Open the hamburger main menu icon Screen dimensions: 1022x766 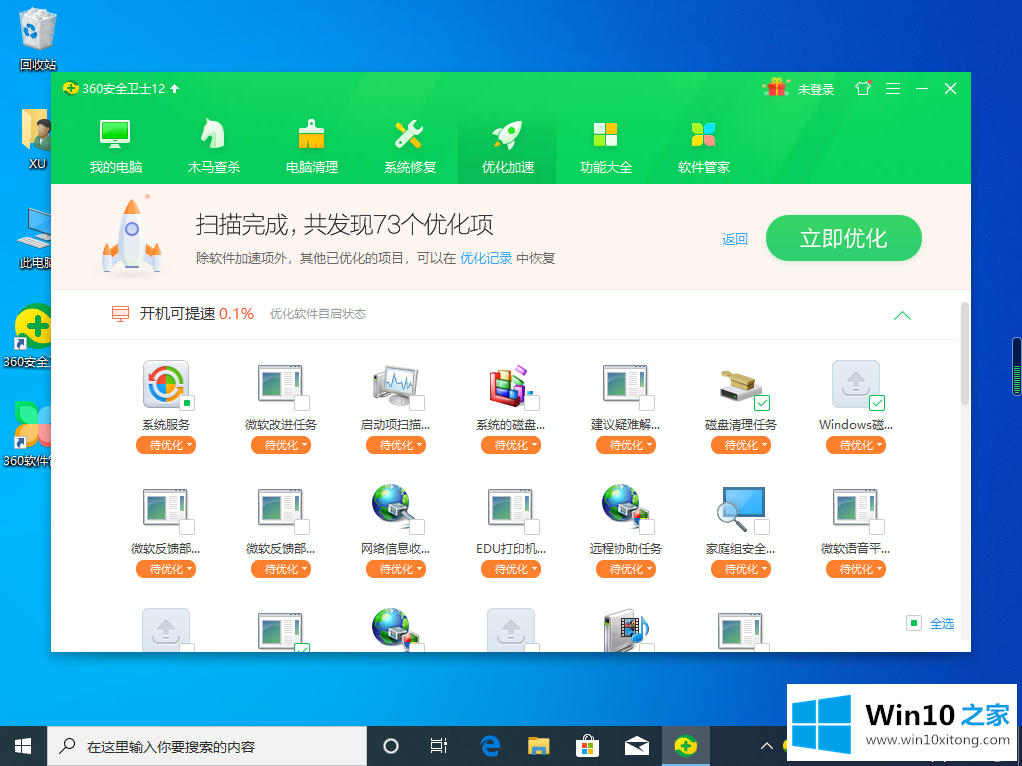pyautogui.click(x=893, y=89)
